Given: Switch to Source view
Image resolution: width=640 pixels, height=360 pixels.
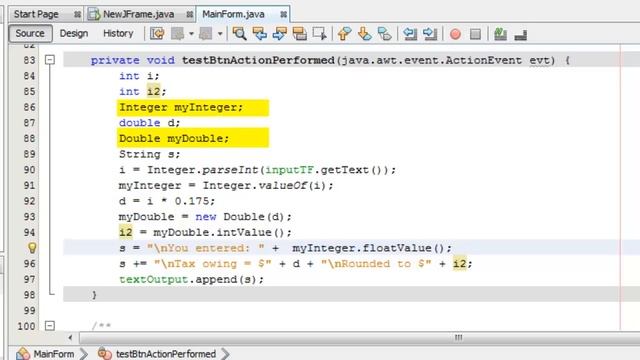Looking at the screenshot, I should click(x=30, y=33).
